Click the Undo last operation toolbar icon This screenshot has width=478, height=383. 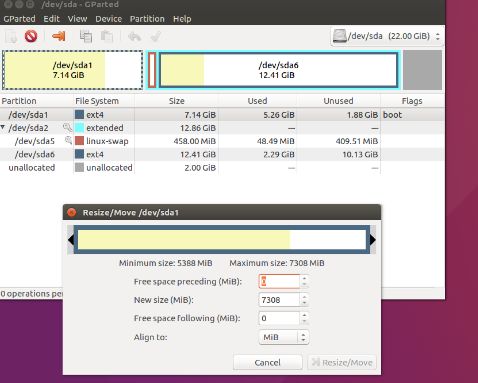pos(134,36)
